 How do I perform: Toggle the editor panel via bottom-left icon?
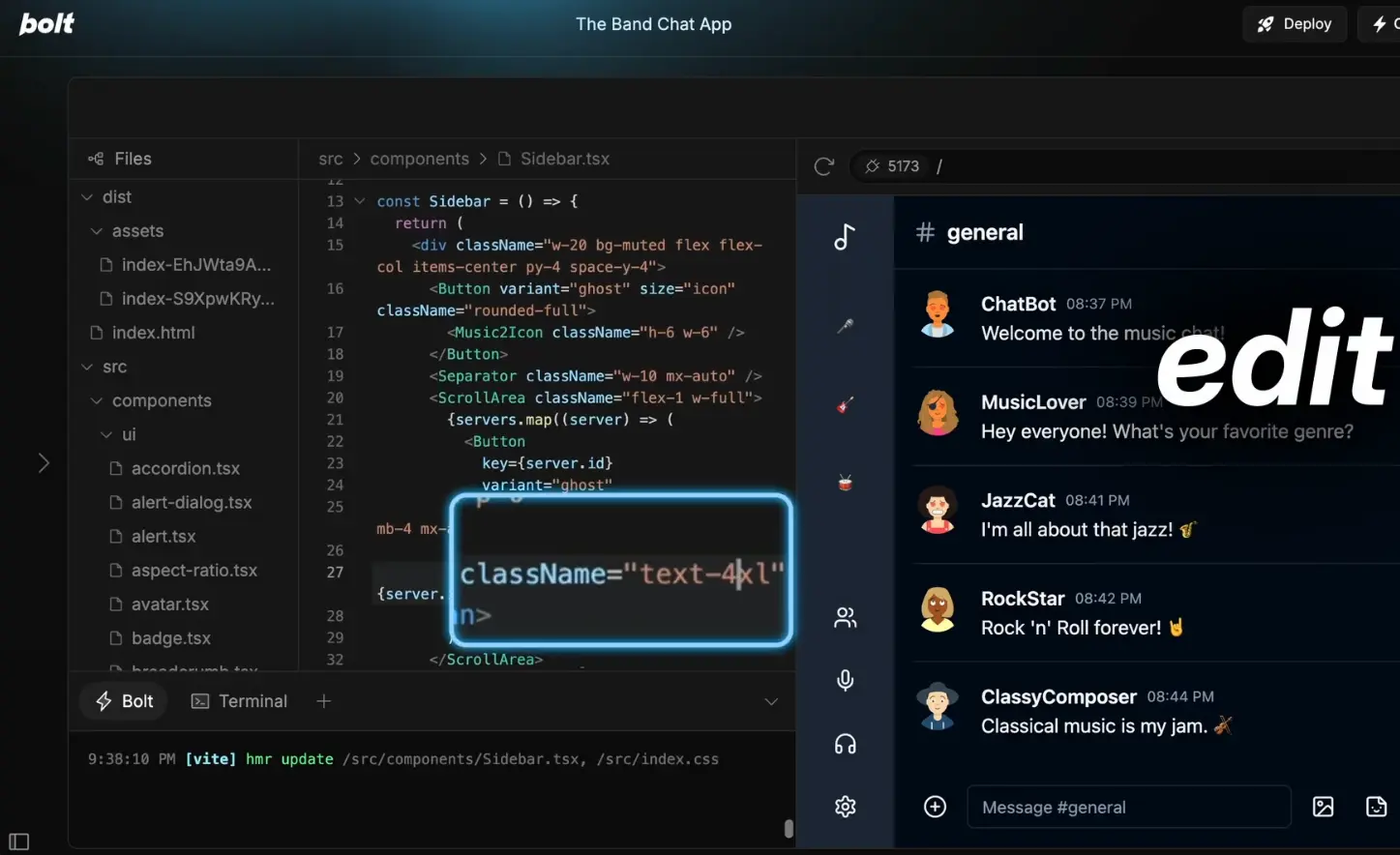(18, 841)
